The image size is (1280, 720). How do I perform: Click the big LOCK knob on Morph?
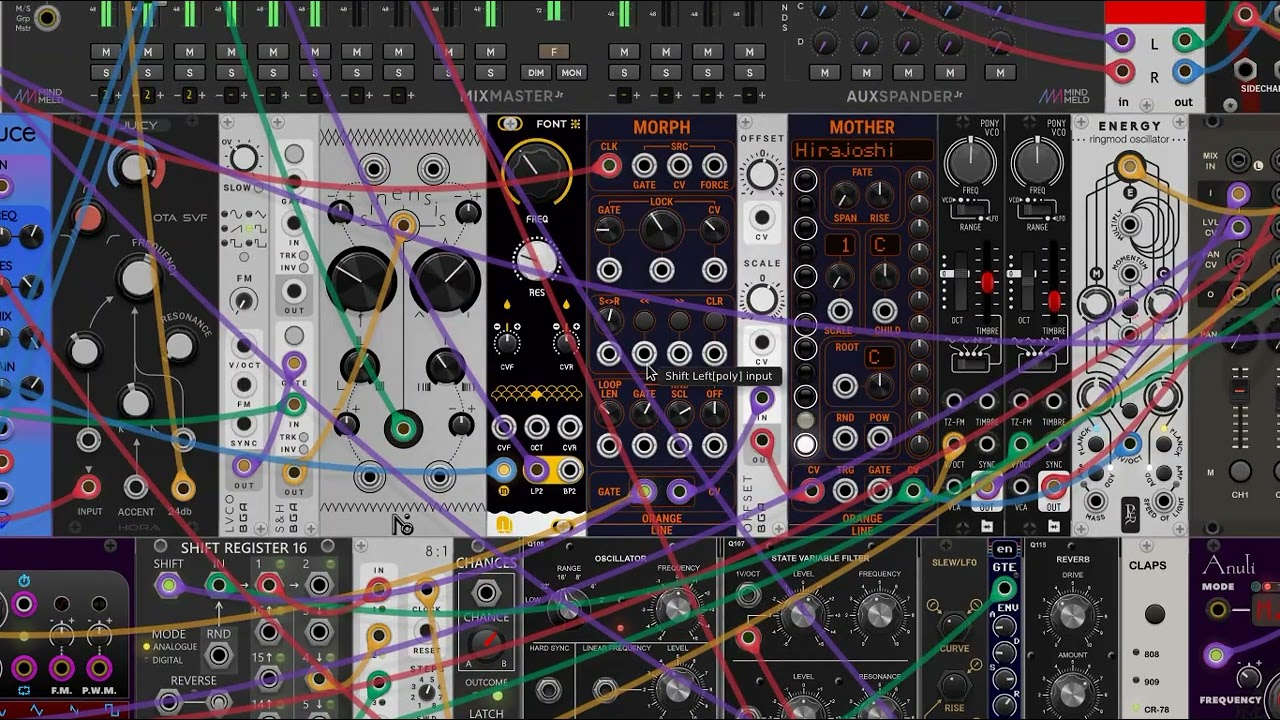pos(661,232)
